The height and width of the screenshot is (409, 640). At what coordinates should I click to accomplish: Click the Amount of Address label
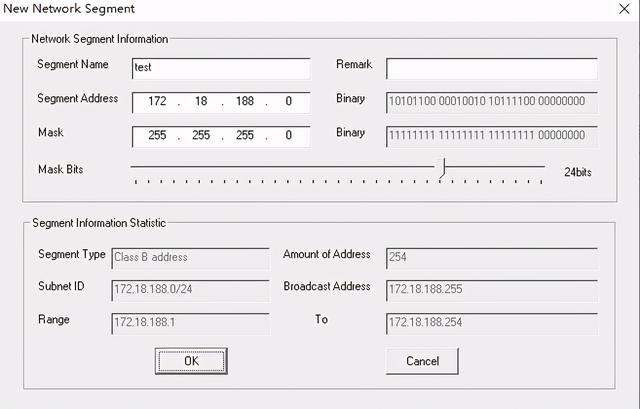point(327,254)
